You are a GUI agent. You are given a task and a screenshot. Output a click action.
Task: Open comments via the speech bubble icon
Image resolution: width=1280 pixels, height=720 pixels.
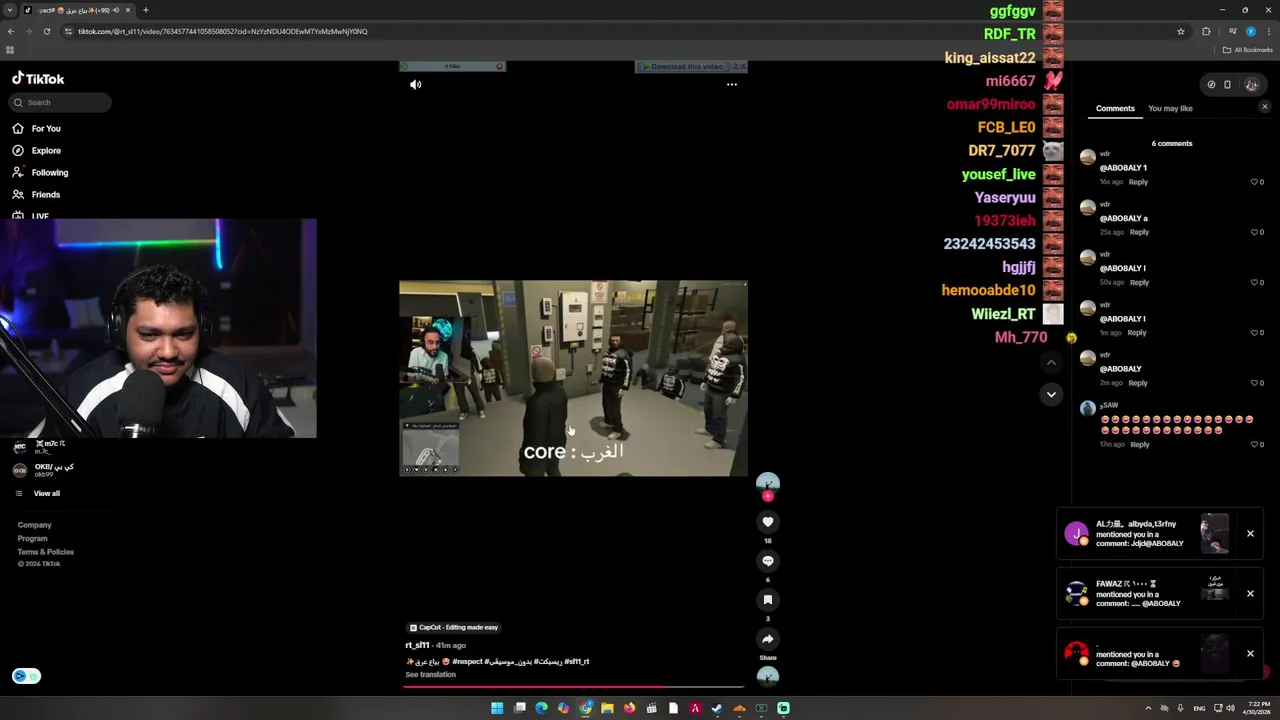click(x=768, y=561)
